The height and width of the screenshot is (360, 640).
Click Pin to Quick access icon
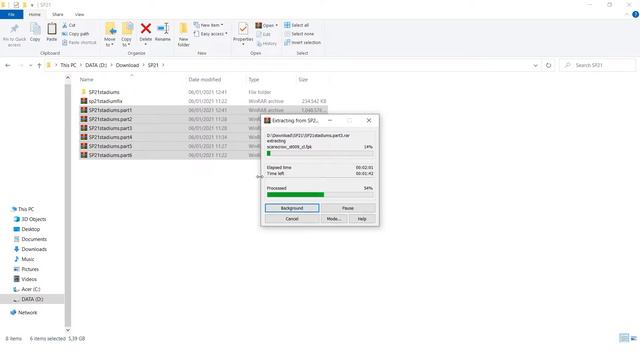14,29
